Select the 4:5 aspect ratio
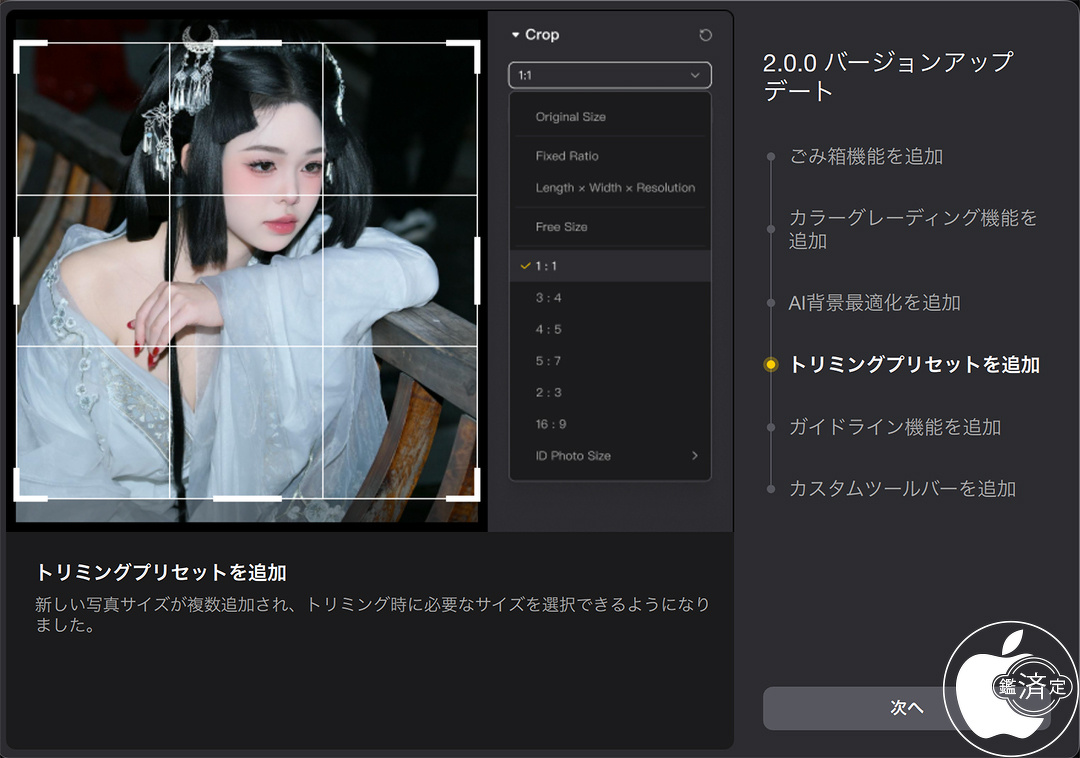The image size is (1080, 758). click(548, 330)
